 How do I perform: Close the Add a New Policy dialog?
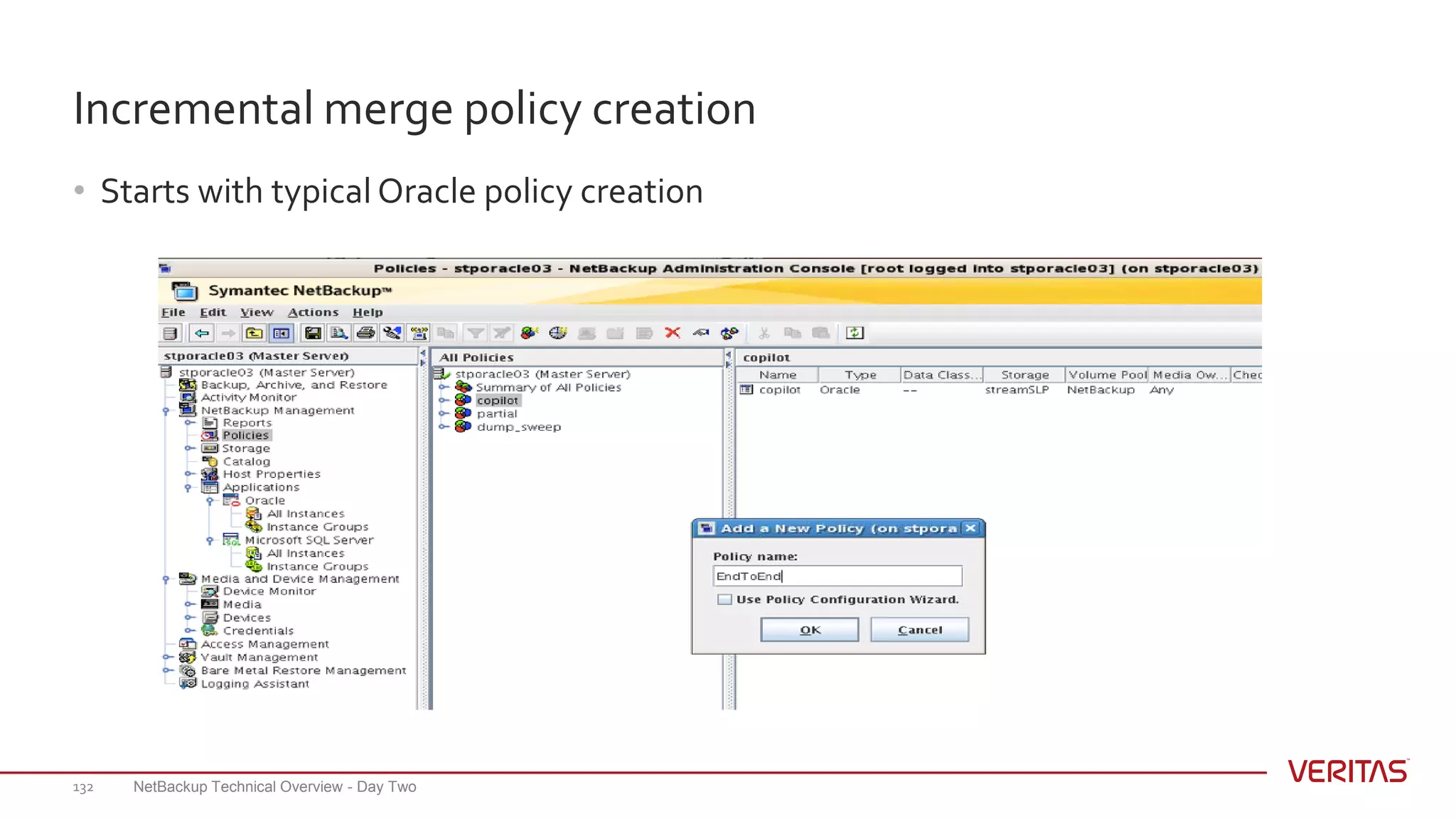(x=970, y=528)
